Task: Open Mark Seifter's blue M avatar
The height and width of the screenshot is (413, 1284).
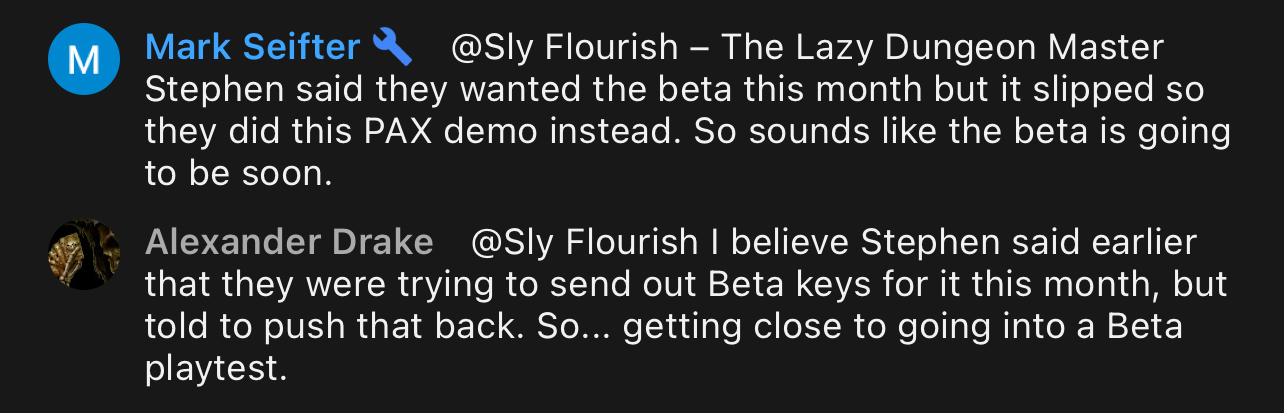Action: (x=84, y=59)
